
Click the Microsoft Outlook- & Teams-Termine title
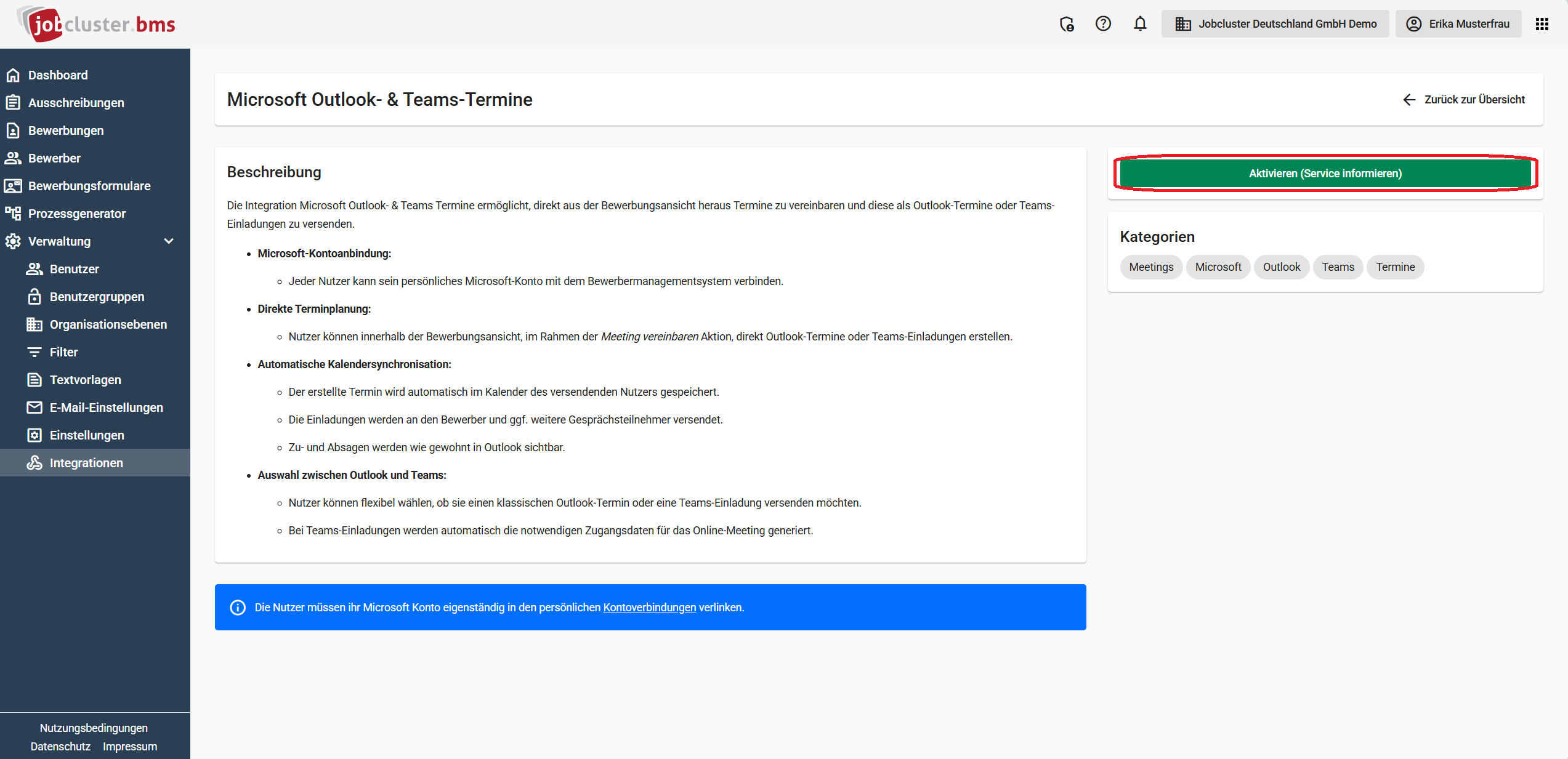[379, 100]
